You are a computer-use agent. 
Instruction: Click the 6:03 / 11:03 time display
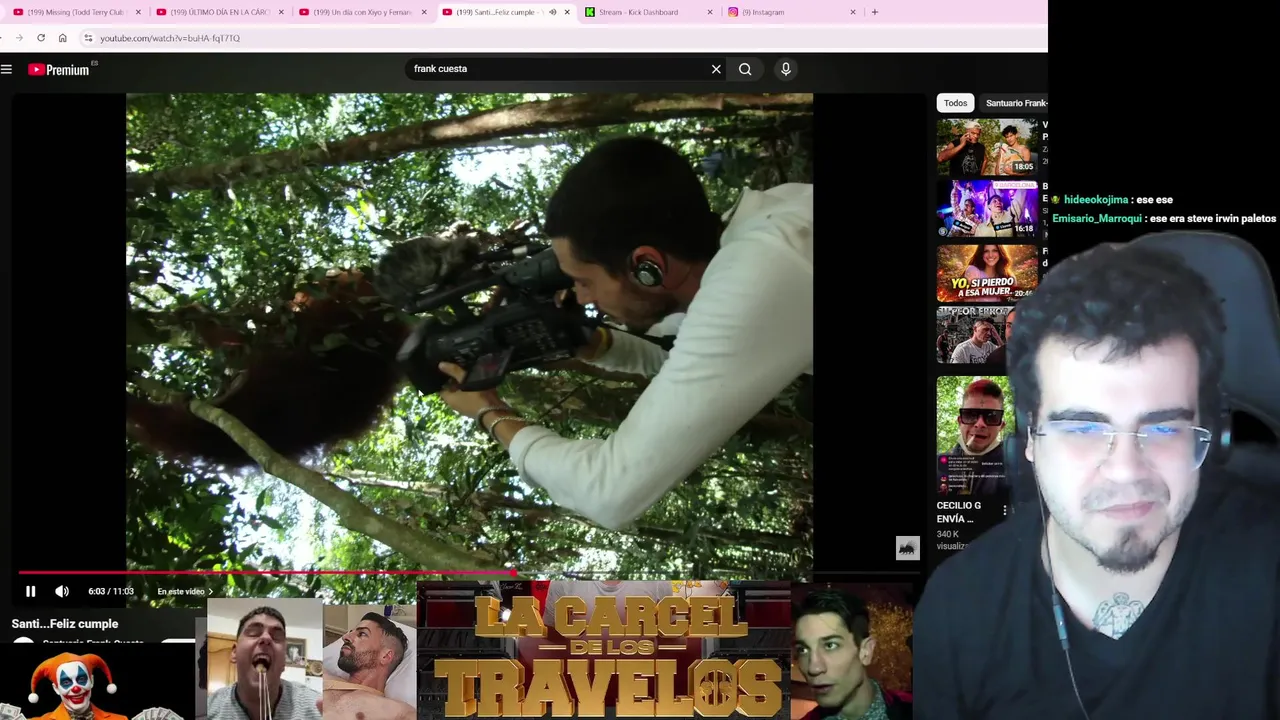point(110,591)
